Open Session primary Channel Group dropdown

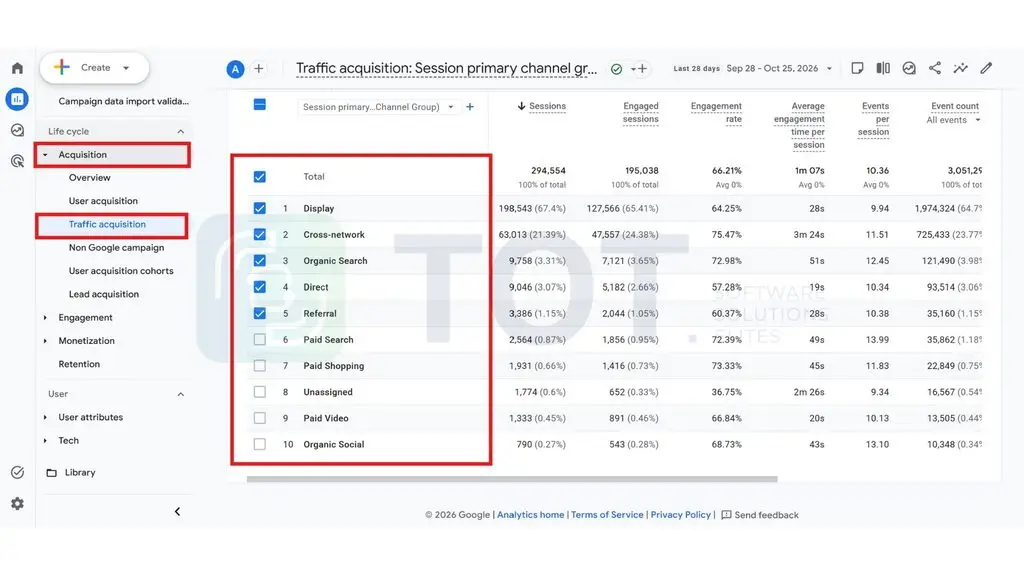click(378, 106)
